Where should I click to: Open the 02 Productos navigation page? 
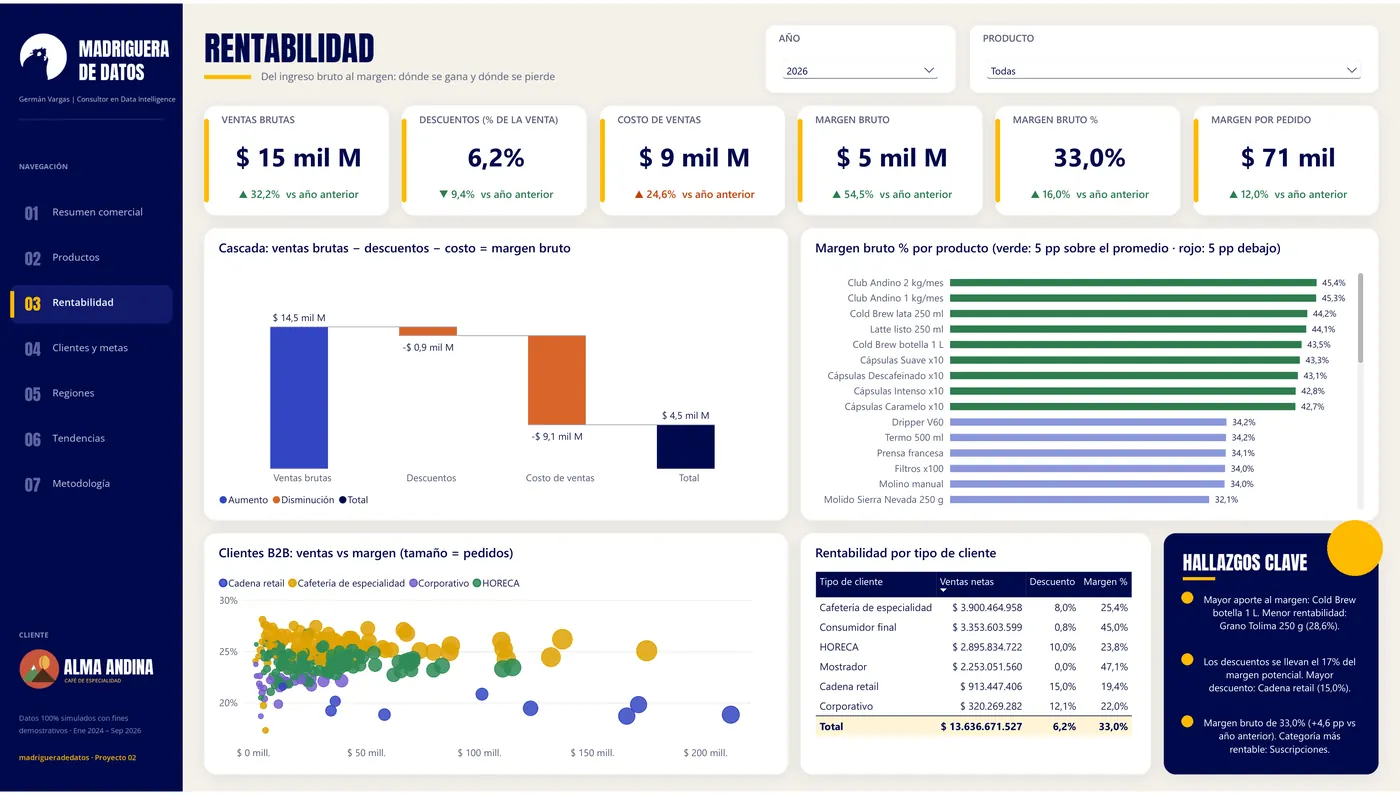point(91,258)
